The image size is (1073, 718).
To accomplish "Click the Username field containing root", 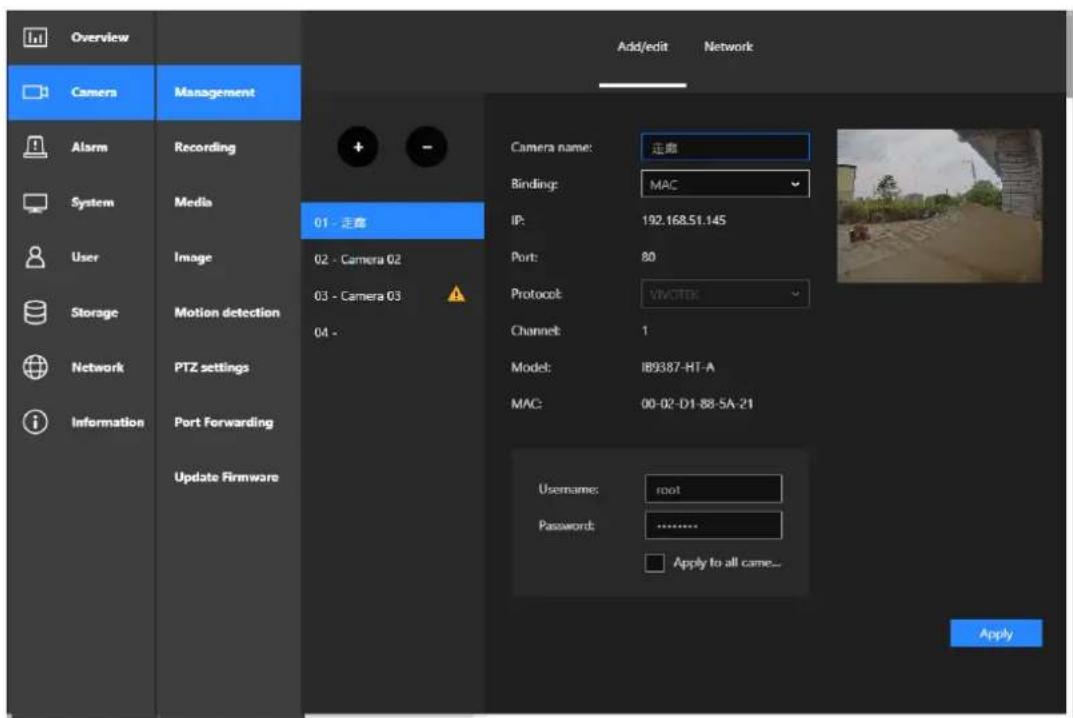I will click(x=713, y=489).
